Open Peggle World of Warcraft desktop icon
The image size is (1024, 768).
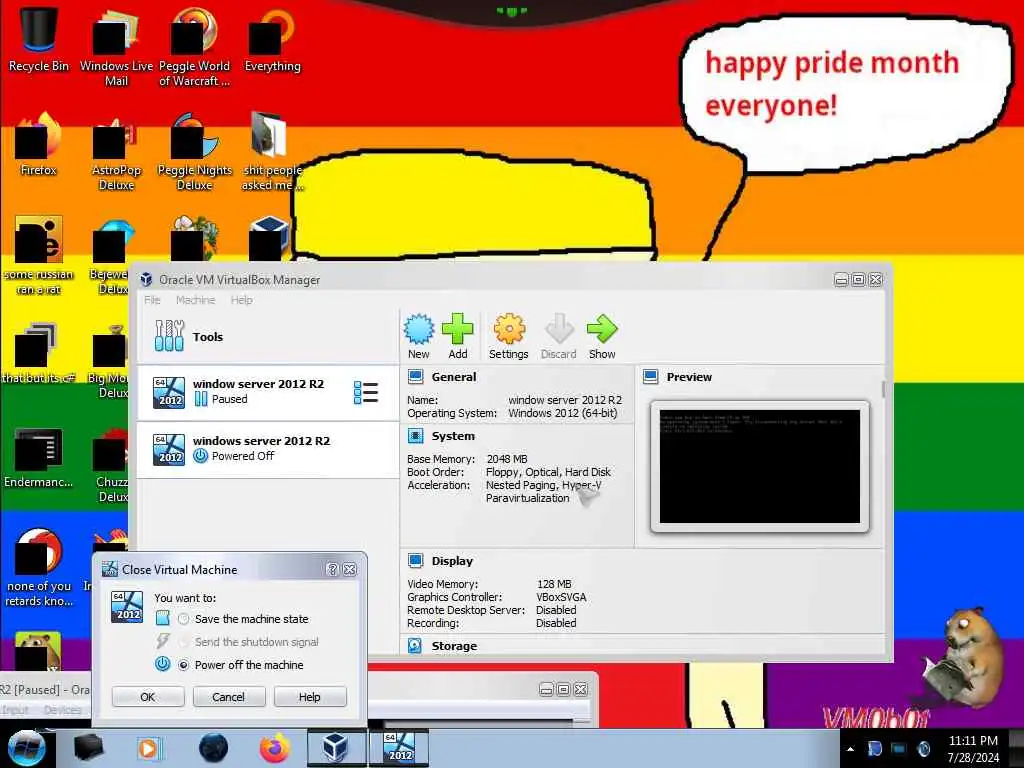pos(195,46)
